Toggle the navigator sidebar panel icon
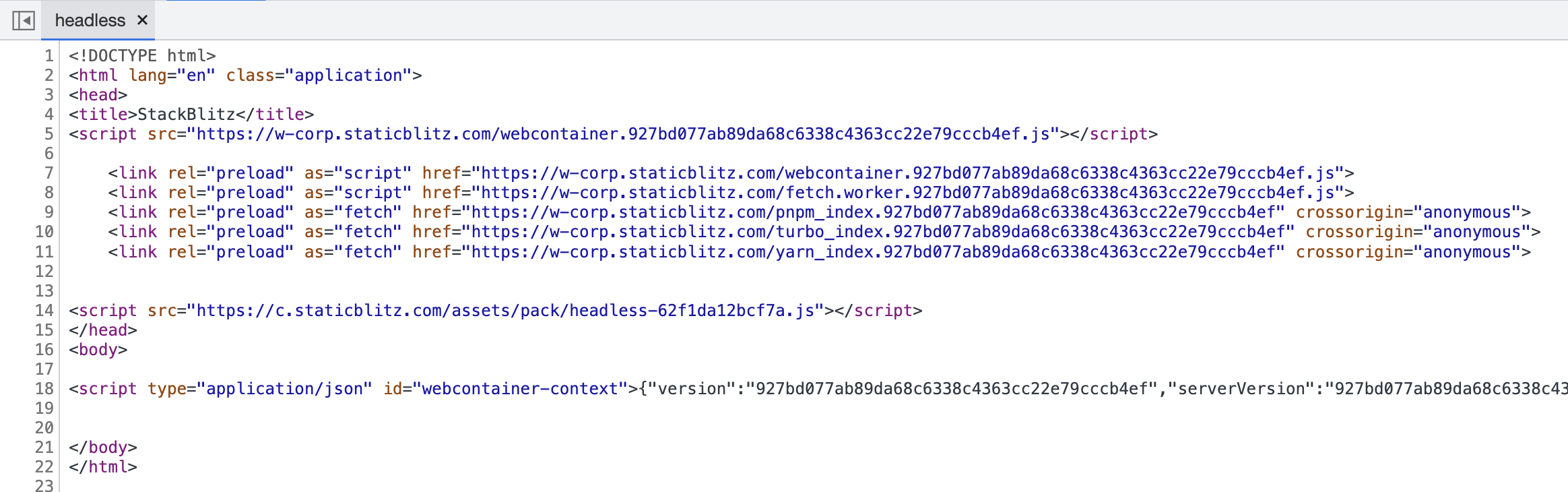Viewport: 1568px width, 492px height. [22, 20]
